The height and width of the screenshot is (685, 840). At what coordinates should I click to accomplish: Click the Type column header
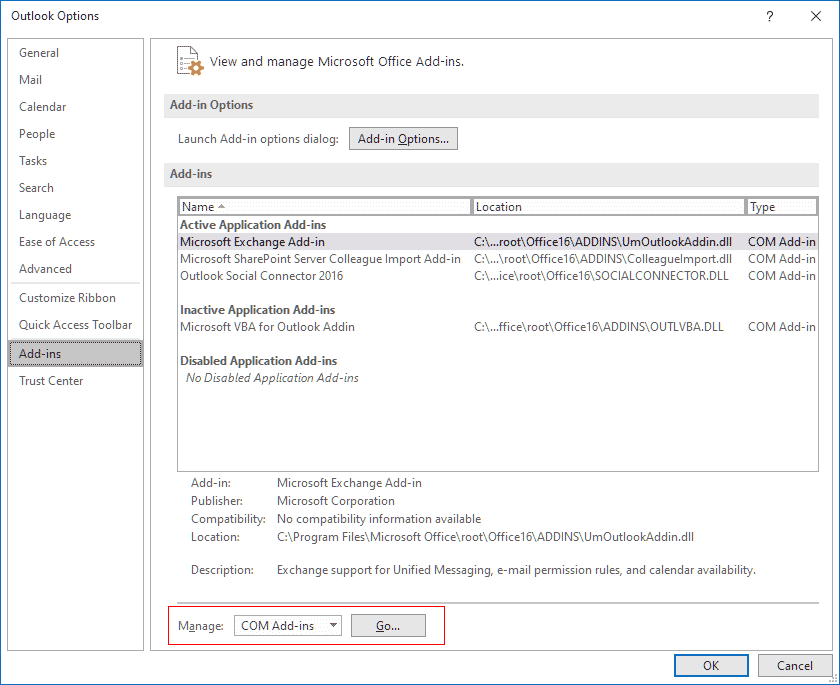(x=782, y=207)
